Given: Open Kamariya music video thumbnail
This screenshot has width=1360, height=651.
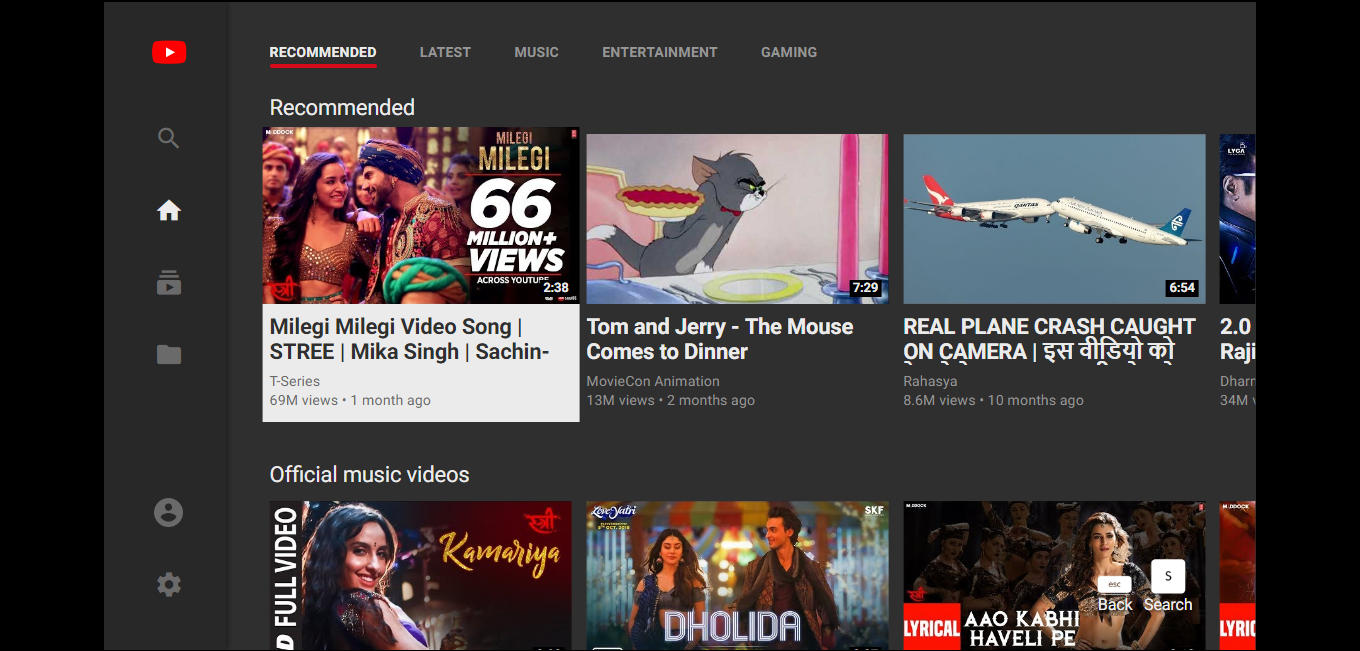Looking at the screenshot, I should (421, 576).
